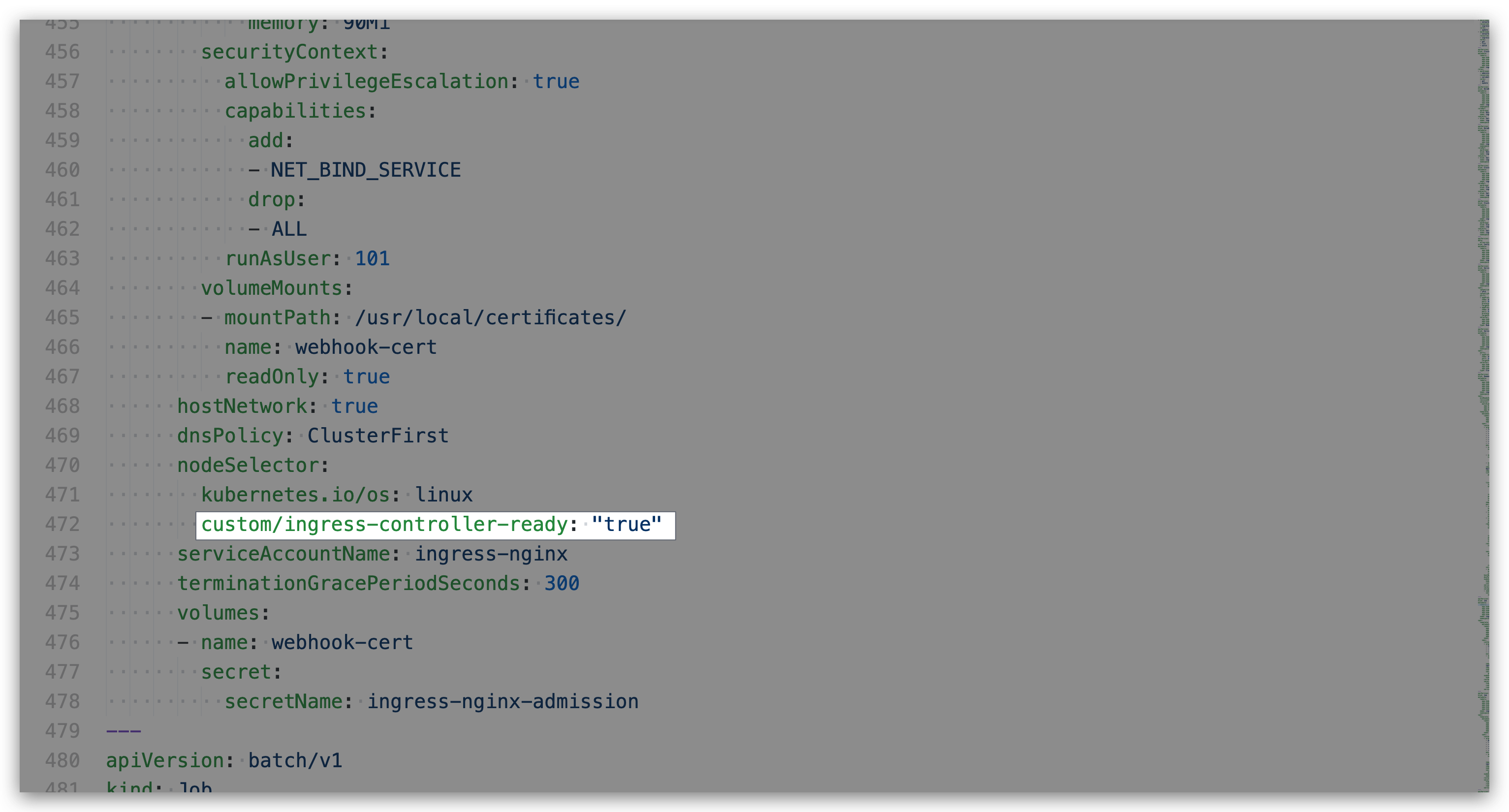Click line number 464 beside volumeMounts
Screen dimensions: 1509x812
[62, 288]
